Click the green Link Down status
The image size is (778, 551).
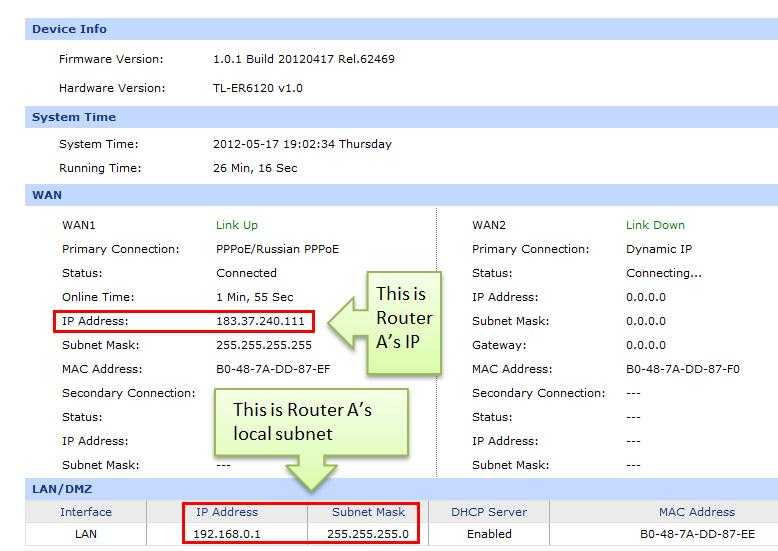pos(655,225)
